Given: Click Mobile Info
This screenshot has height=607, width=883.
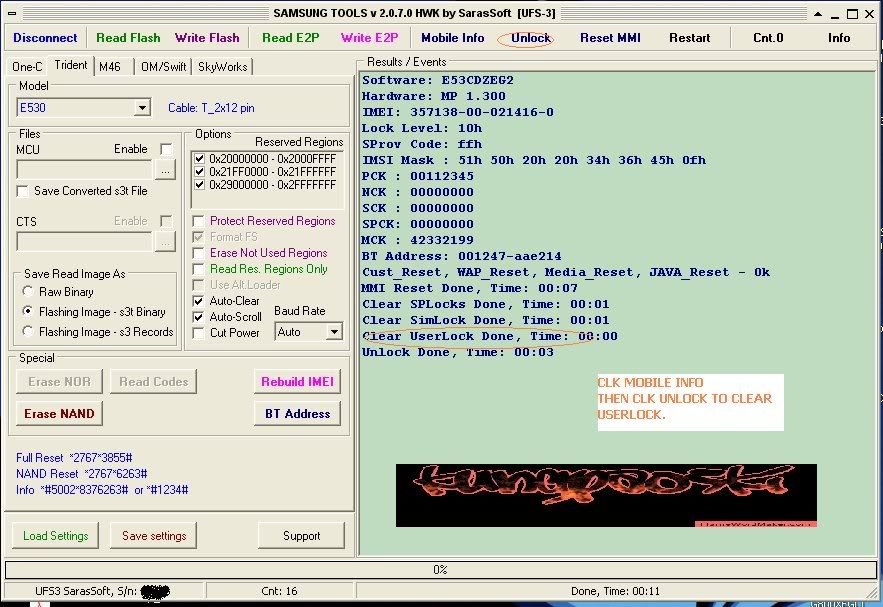Looking at the screenshot, I should [453, 38].
